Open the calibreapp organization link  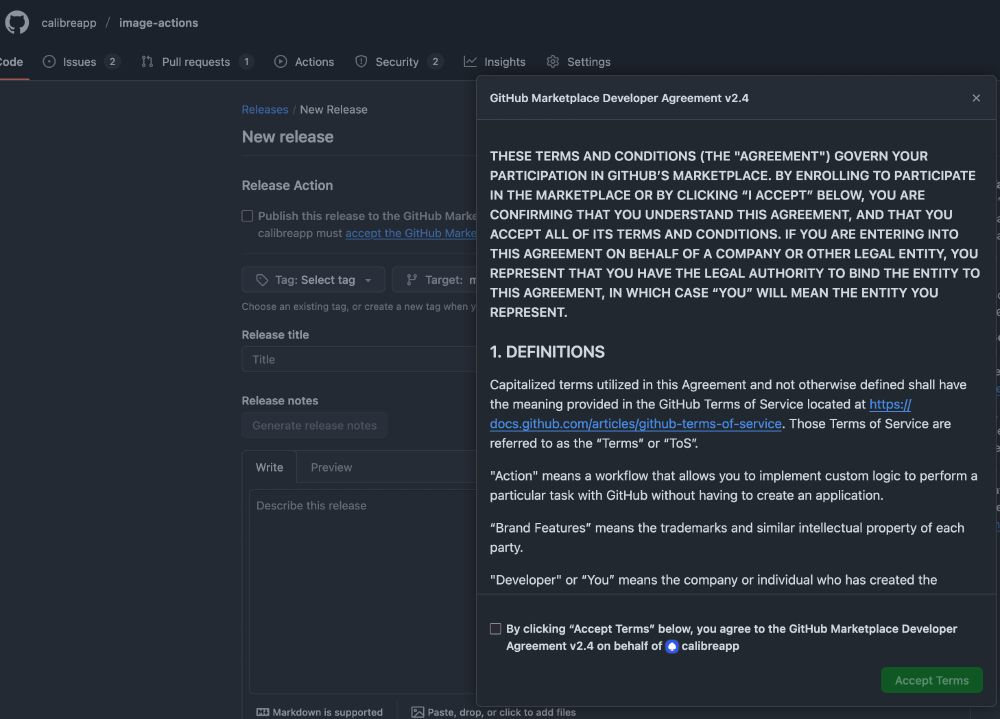point(69,23)
